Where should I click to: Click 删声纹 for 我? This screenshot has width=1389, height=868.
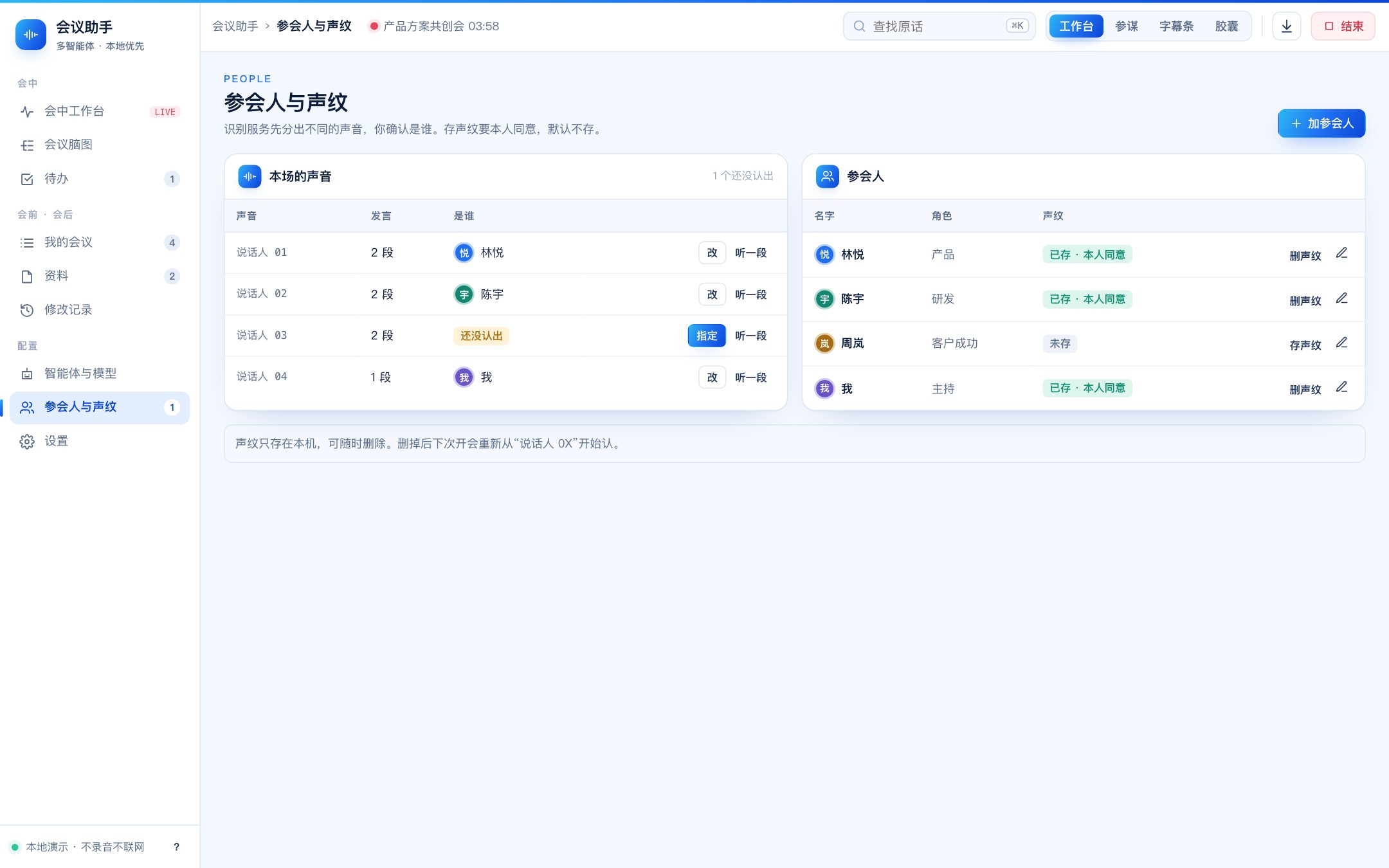[1305, 390]
